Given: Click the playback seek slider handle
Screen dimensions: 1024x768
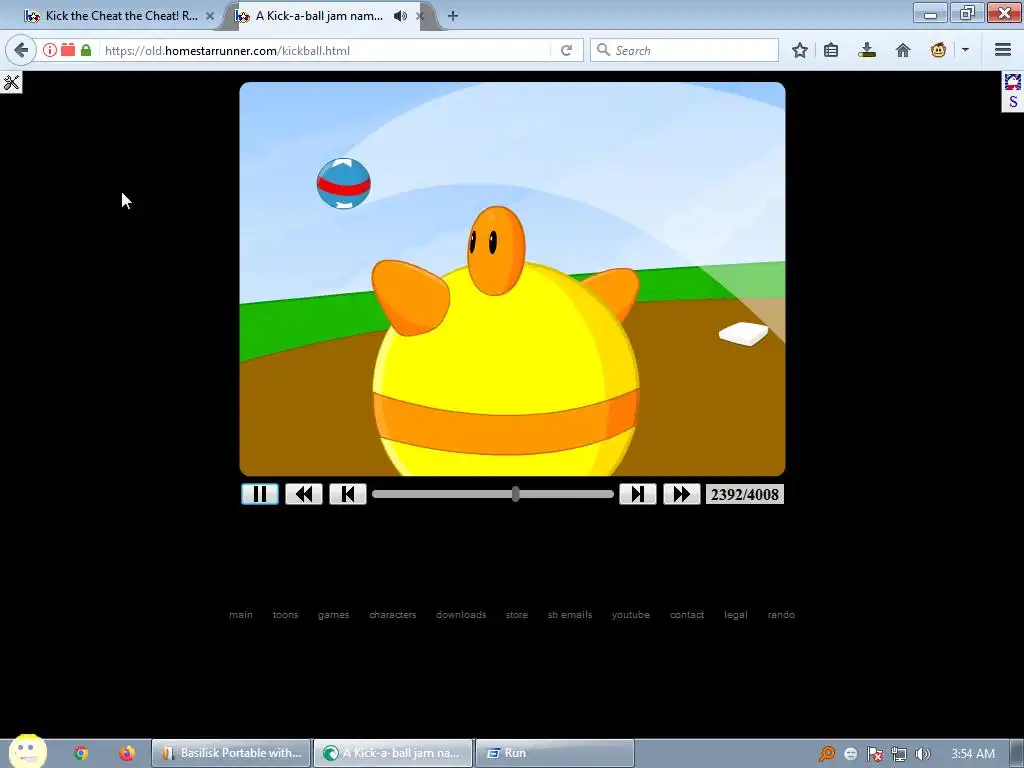Looking at the screenshot, I should point(516,494).
